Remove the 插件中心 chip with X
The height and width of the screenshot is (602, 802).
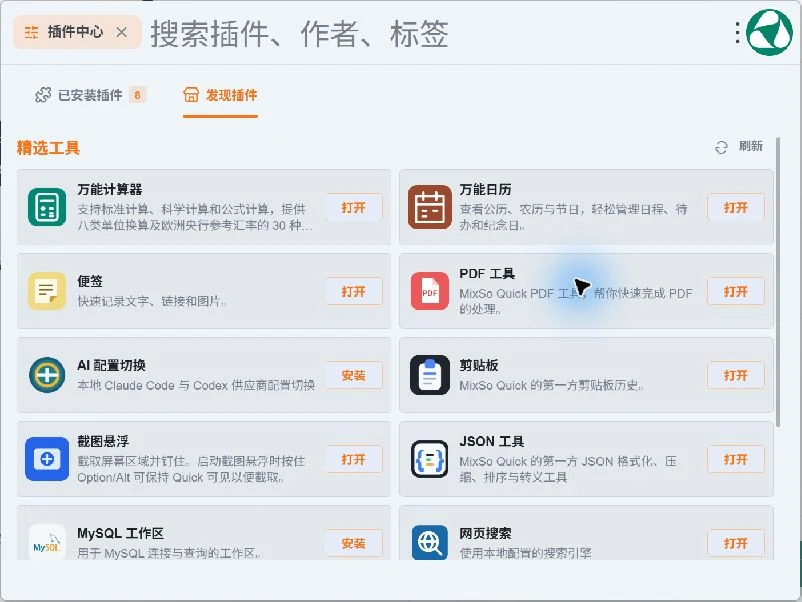point(121,32)
